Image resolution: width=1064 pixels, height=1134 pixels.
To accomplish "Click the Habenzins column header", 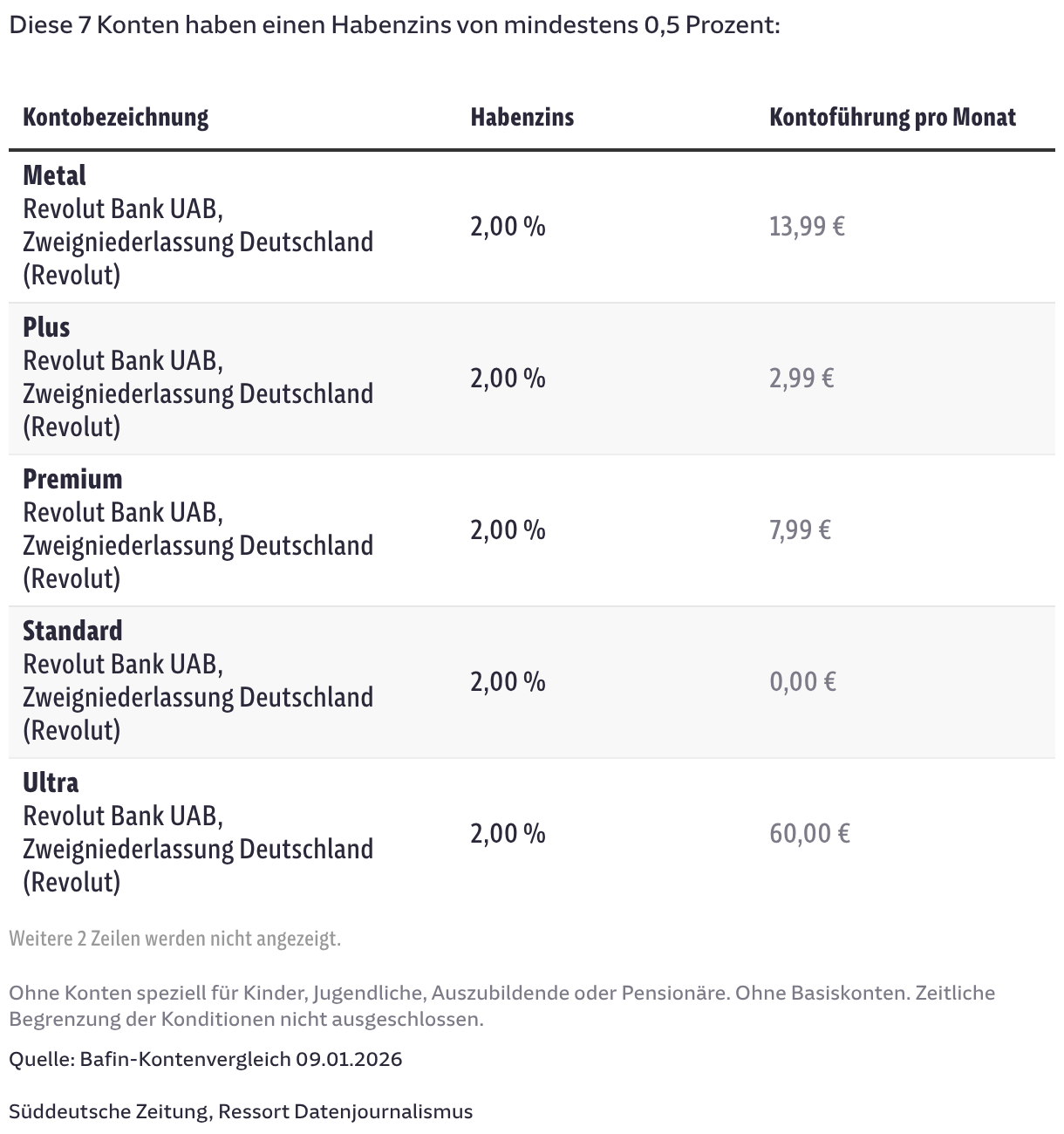I will (x=522, y=117).
